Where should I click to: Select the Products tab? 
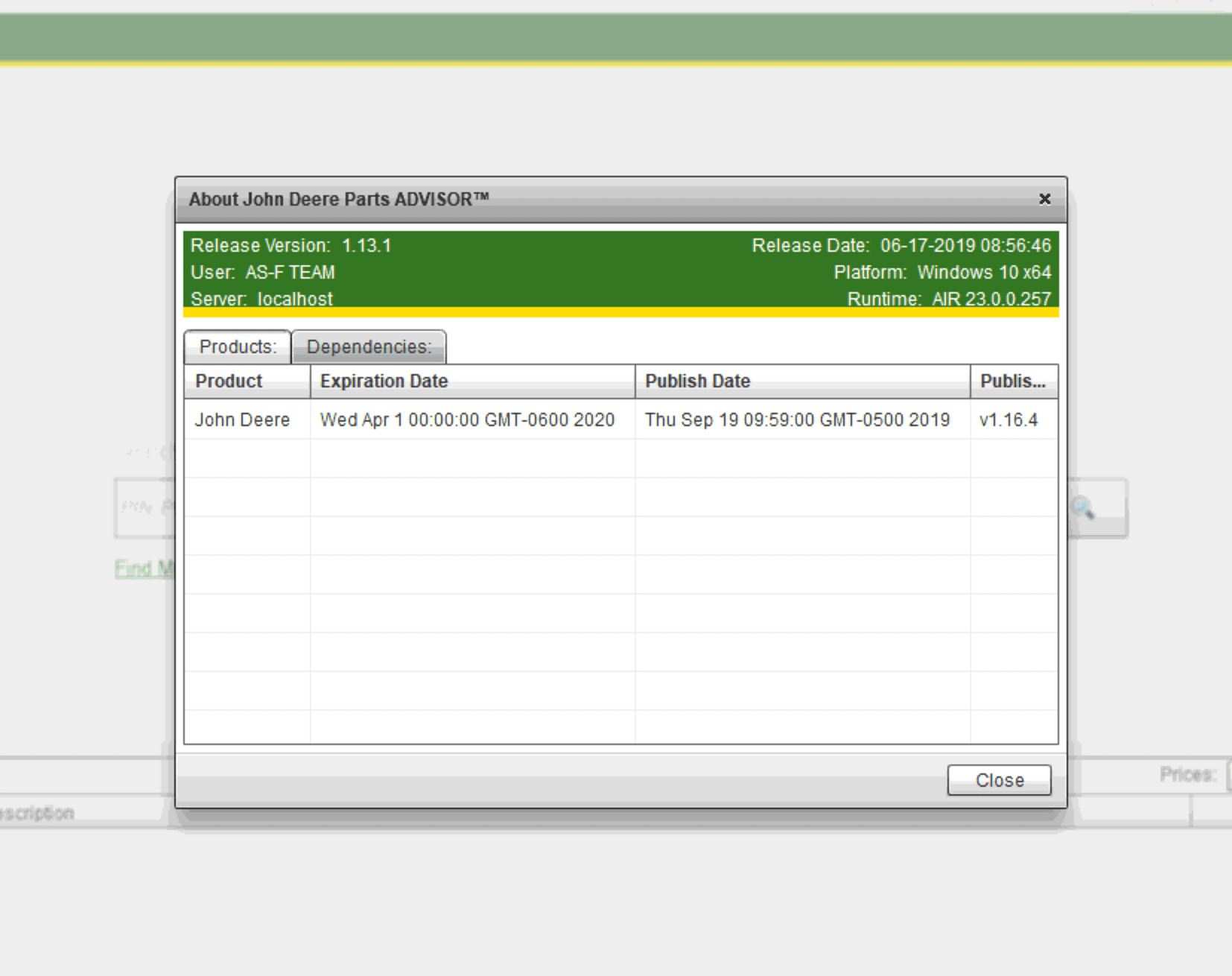(238, 346)
